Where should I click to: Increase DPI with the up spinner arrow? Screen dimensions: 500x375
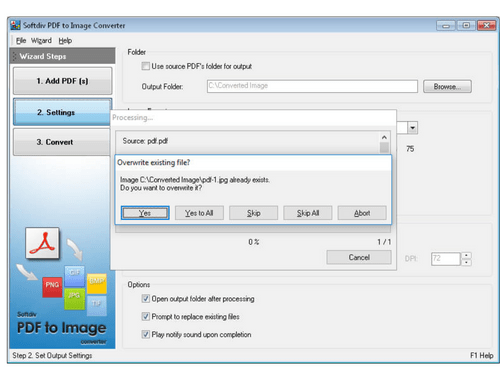click(466, 256)
